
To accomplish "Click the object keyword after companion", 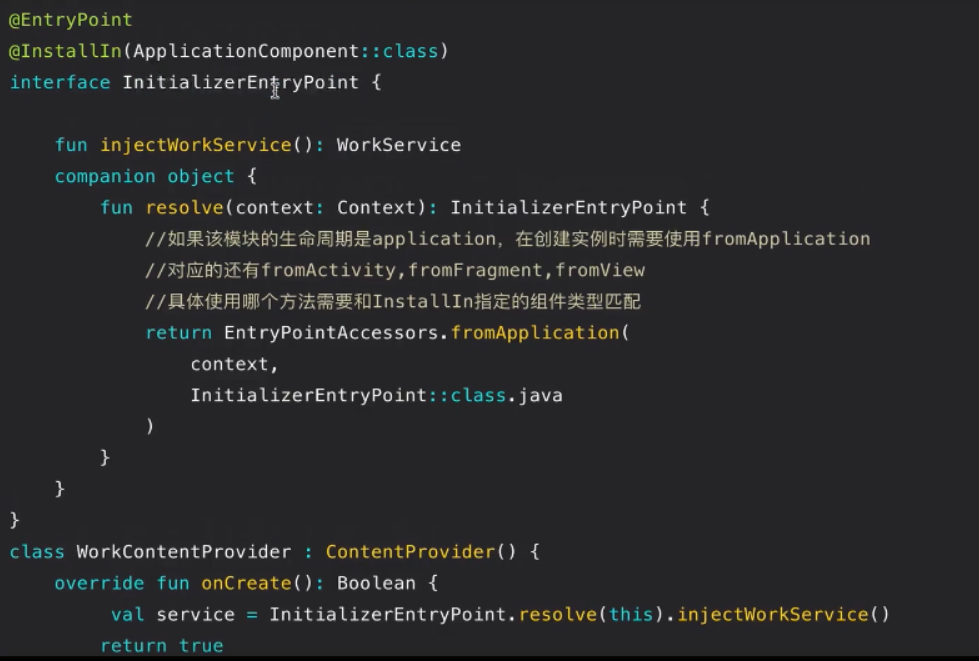I will [201, 177].
